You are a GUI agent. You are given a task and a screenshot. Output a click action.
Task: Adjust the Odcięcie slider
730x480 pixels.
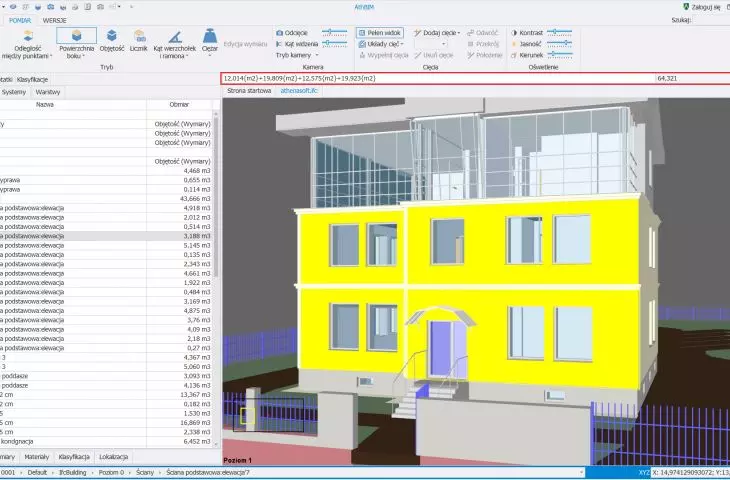pyautogui.click(x=334, y=32)
